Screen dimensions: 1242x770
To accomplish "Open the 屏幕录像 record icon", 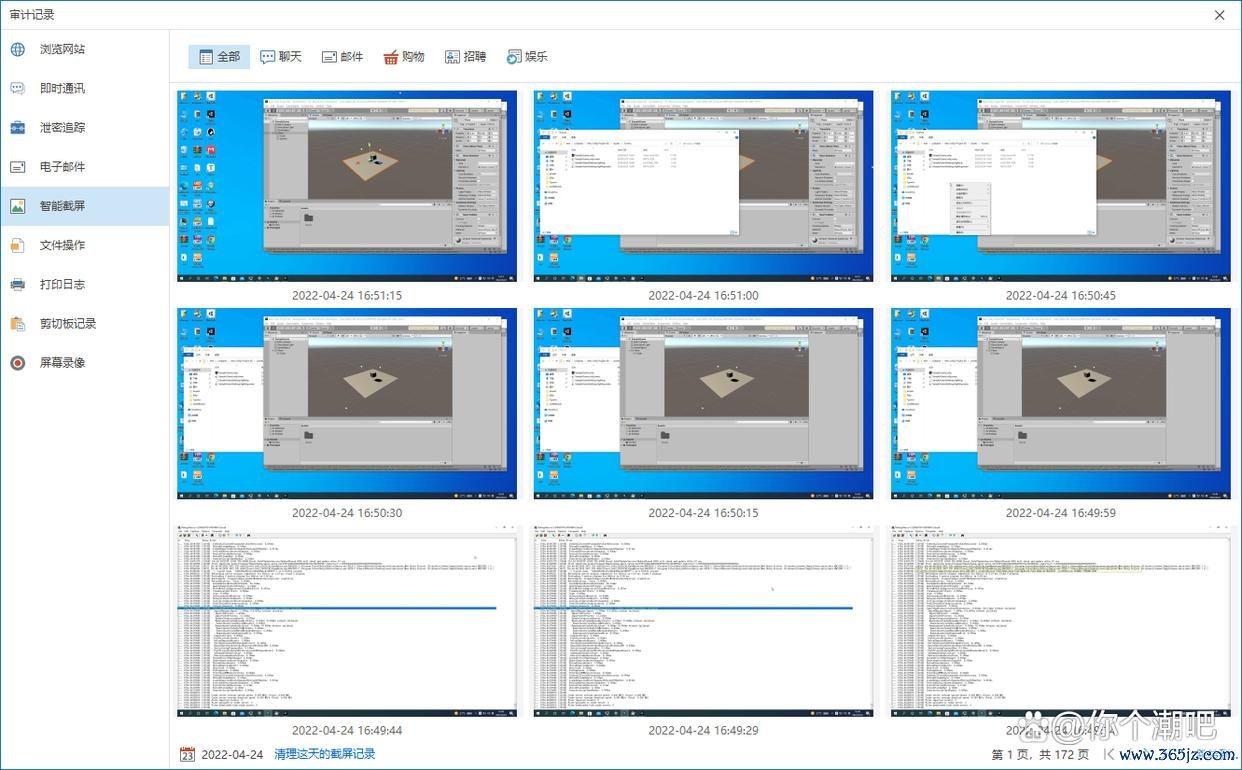I will click(18, 363).
